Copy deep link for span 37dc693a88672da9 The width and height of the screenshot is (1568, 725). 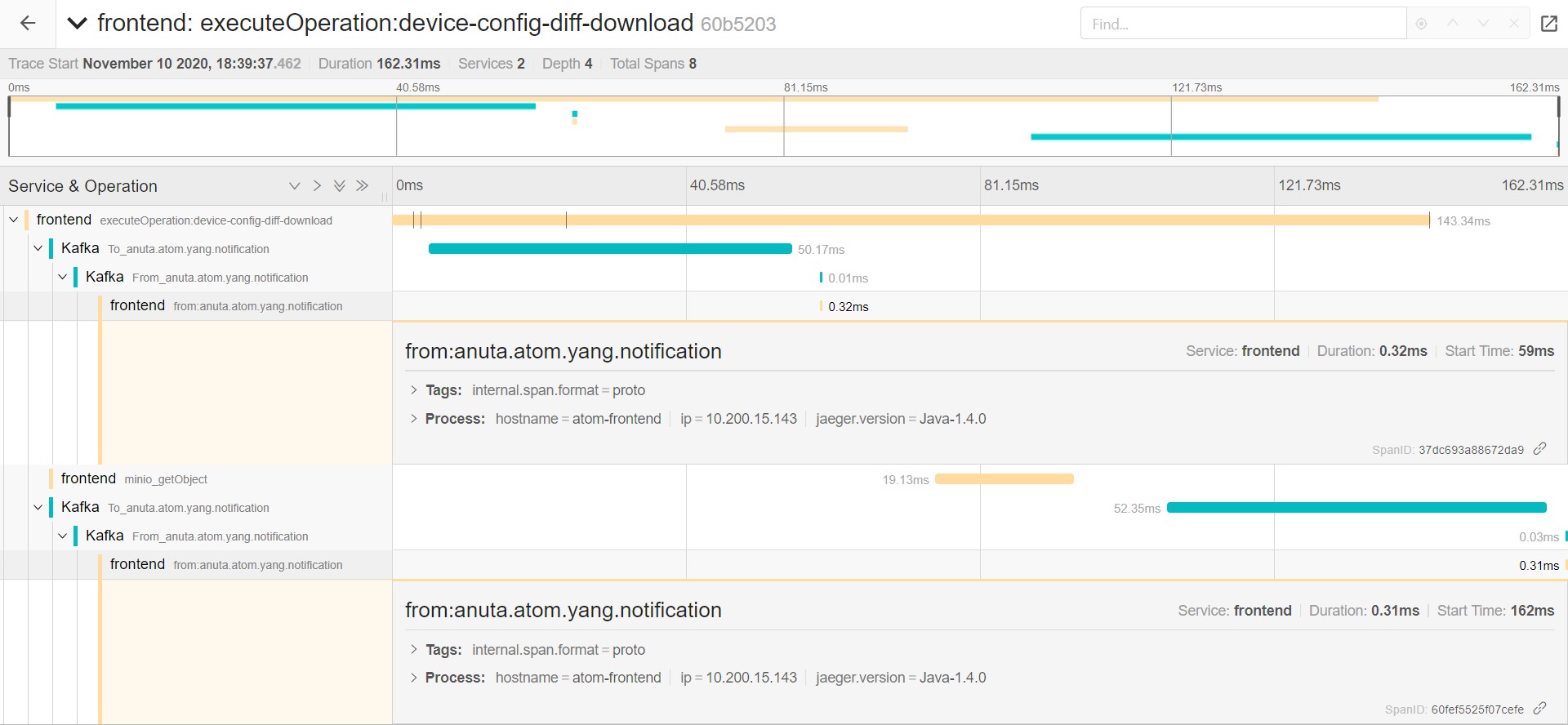pos(1539,449)
